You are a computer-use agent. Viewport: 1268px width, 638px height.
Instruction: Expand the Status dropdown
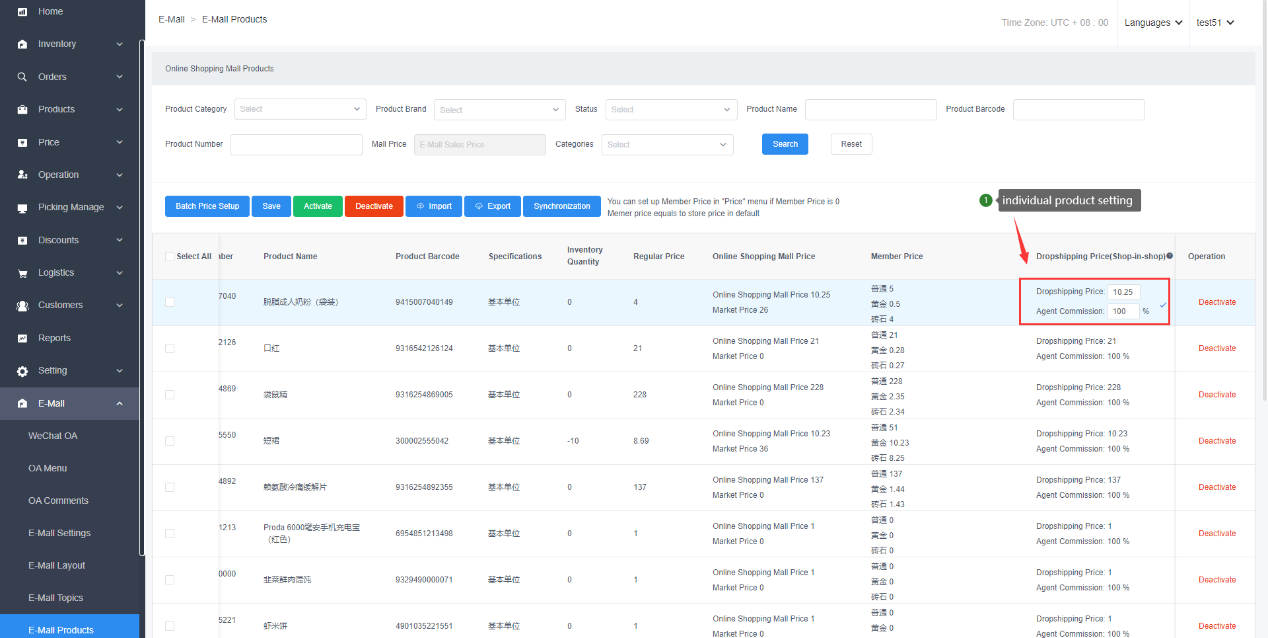pos(671,109)
